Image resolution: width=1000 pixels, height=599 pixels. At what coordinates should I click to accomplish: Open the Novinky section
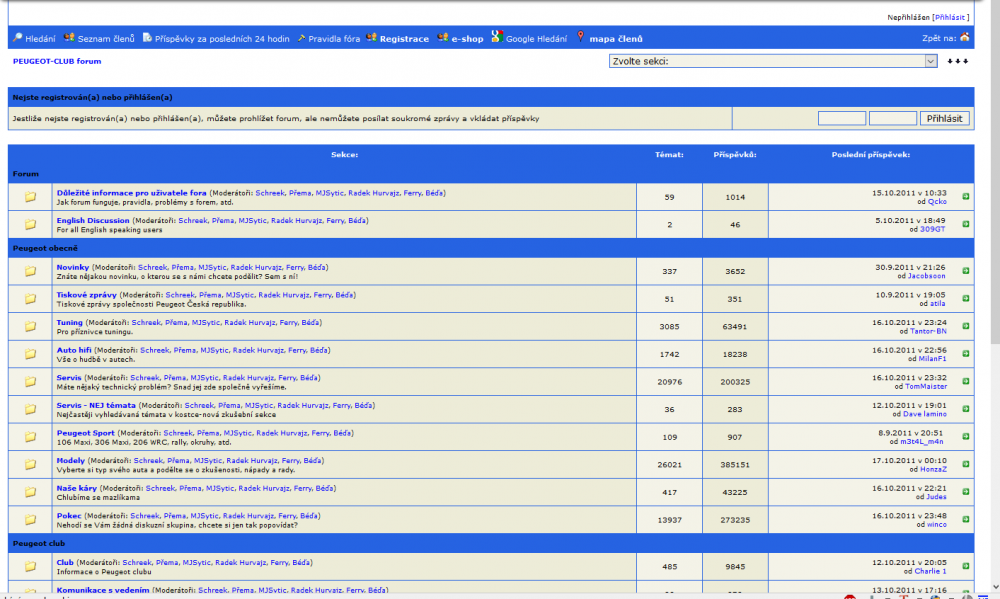(73, 267)
